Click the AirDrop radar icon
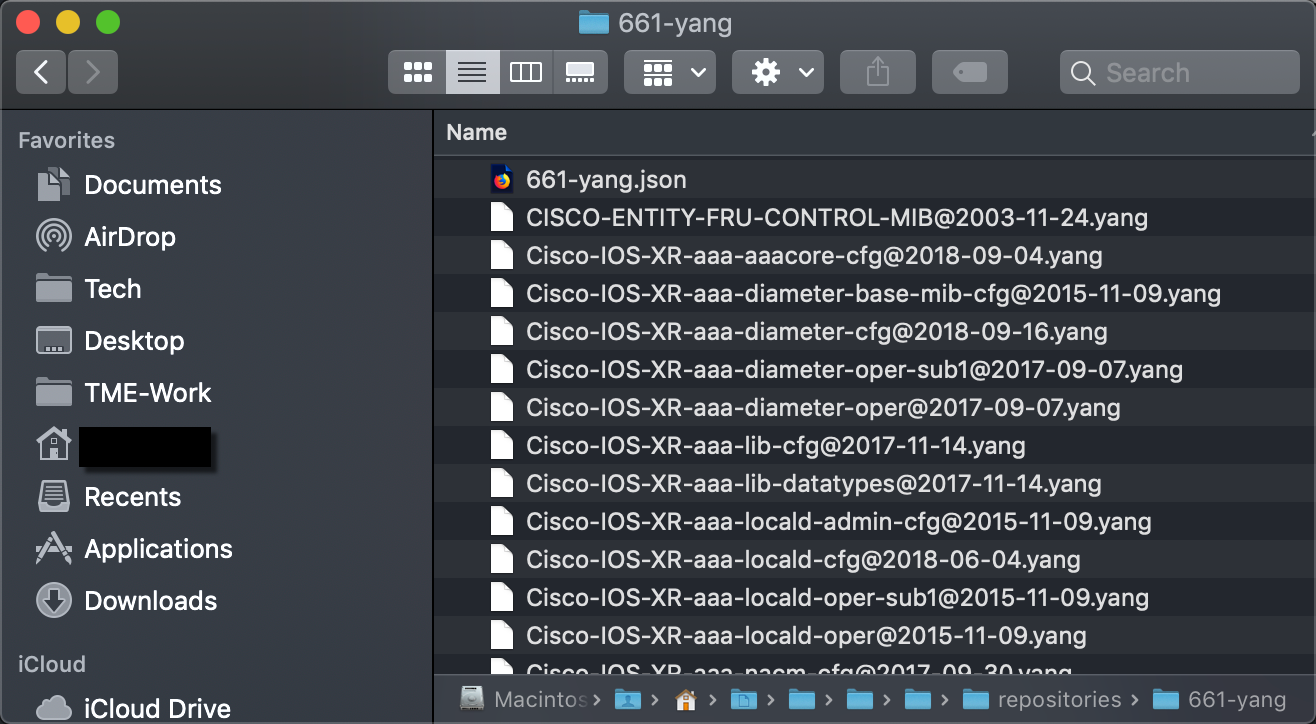 [x=53, y=237]
